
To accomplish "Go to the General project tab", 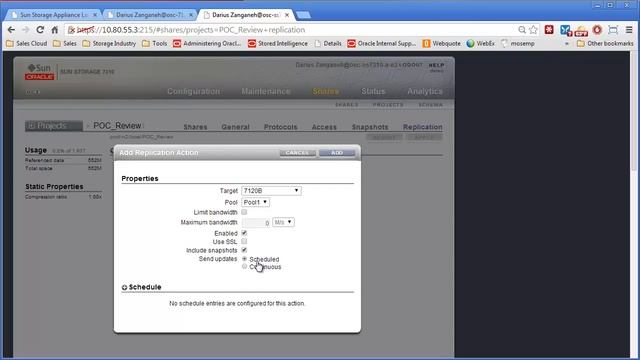I will pyautogui.click(x=235, y=127).
